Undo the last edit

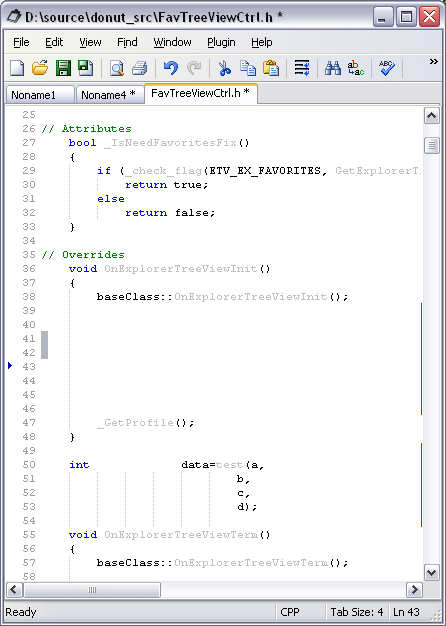point(171,68)
